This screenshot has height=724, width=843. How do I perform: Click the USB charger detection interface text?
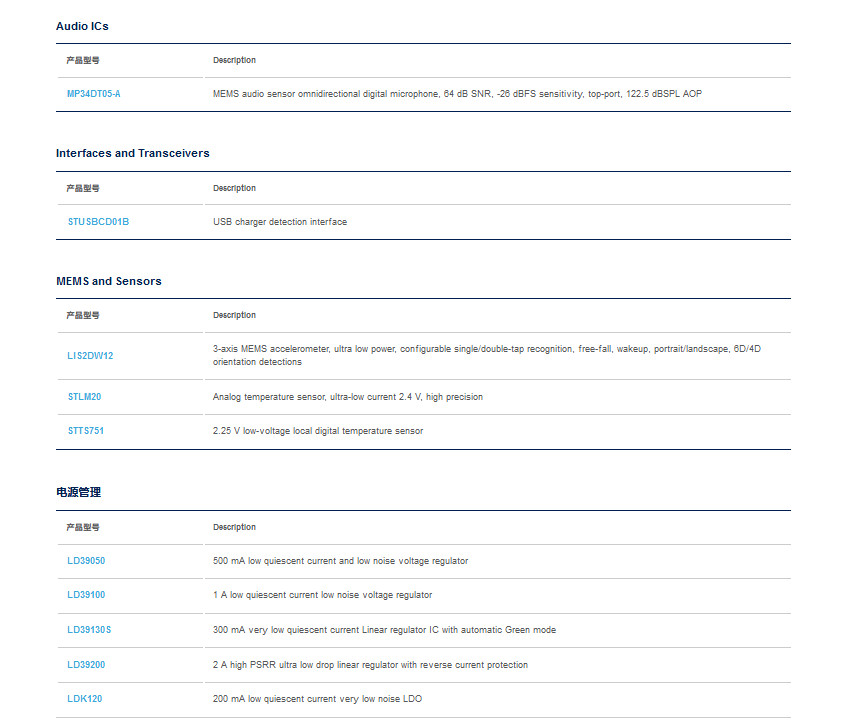pyautogui.click(x=280, y=222)
